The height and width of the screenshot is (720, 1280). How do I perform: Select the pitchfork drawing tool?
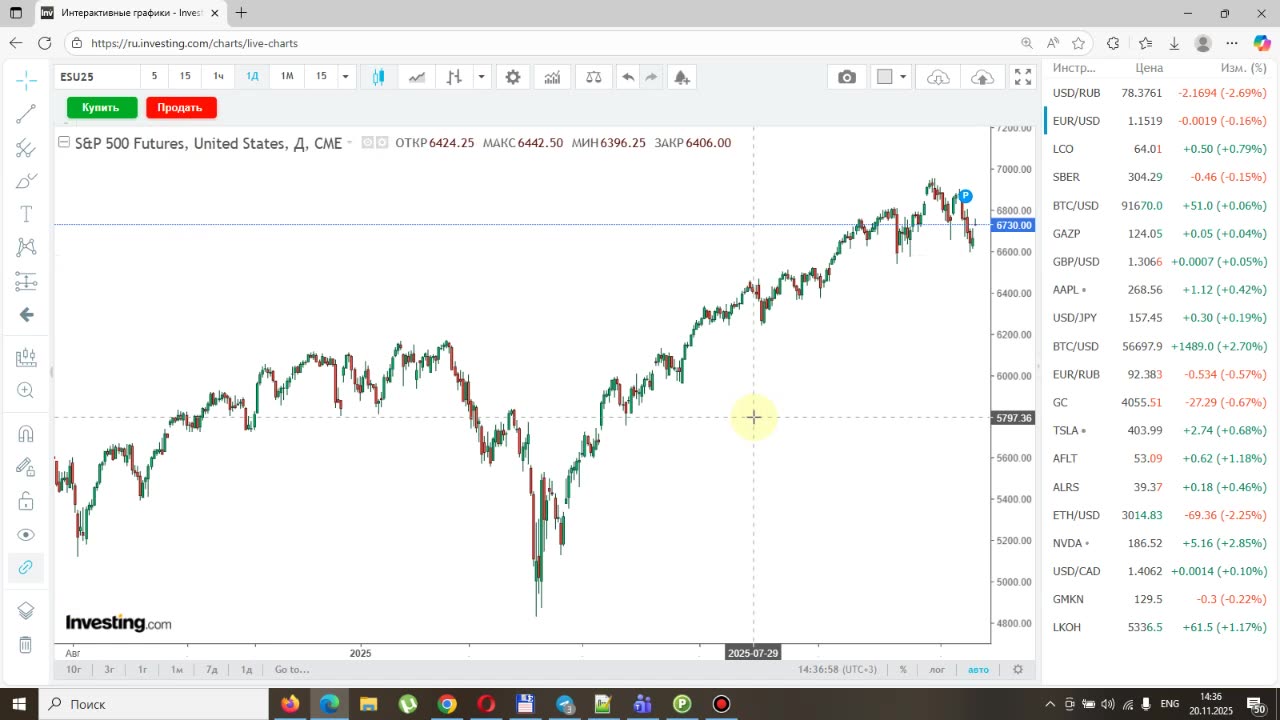coord(26,148)
